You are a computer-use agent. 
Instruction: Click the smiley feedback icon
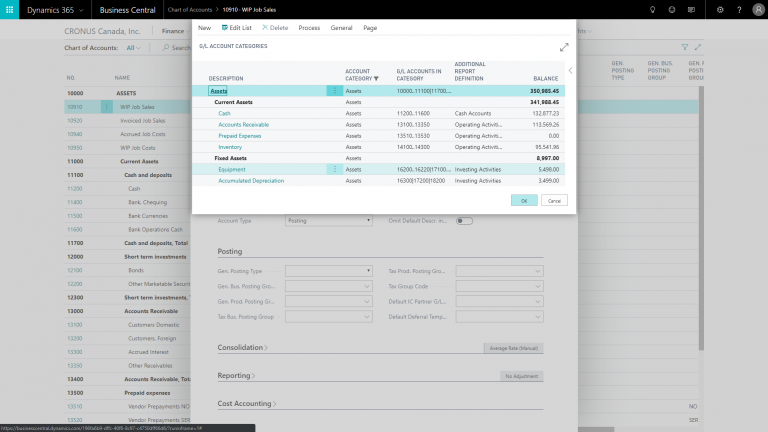[x=672, y=10]
